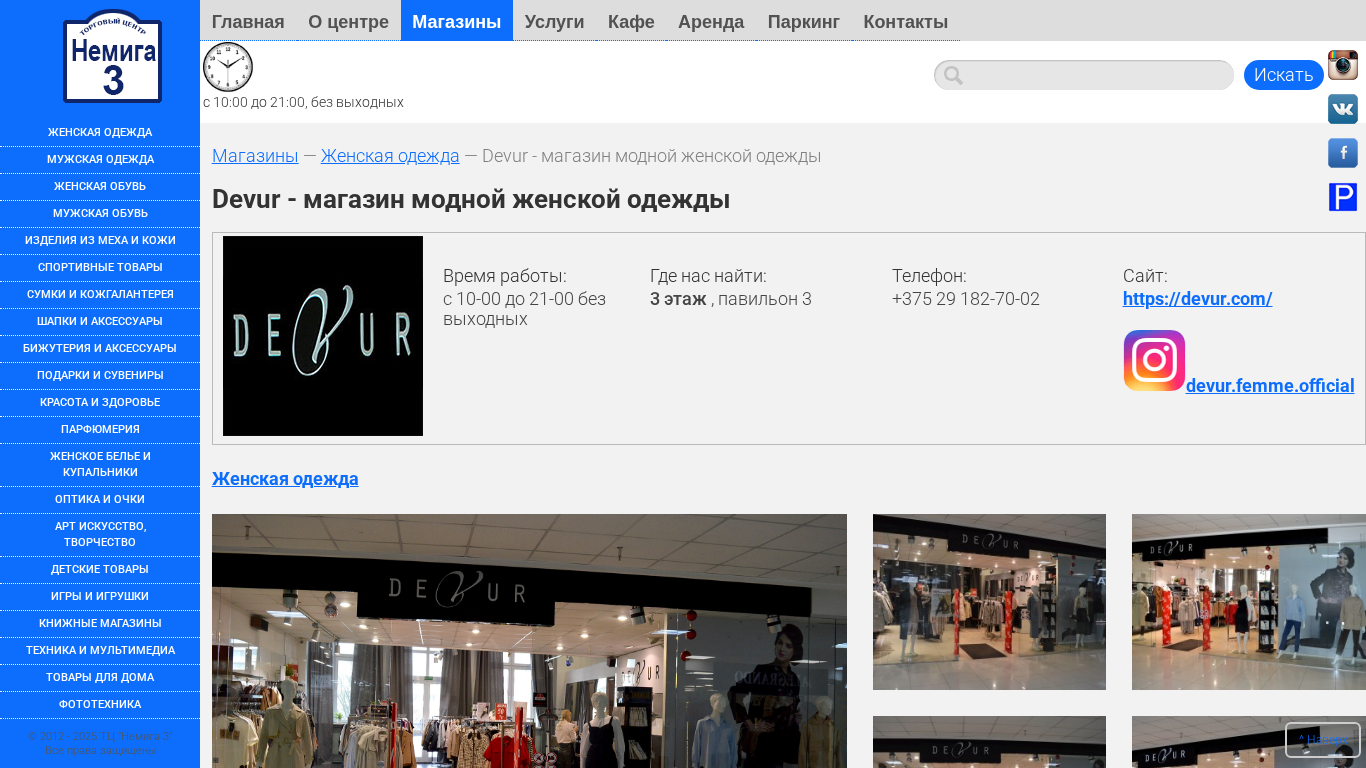
Task: Open ТЕХНИКА И МУЛЬТИМЕДИА category
Action: tap(100, 651)
